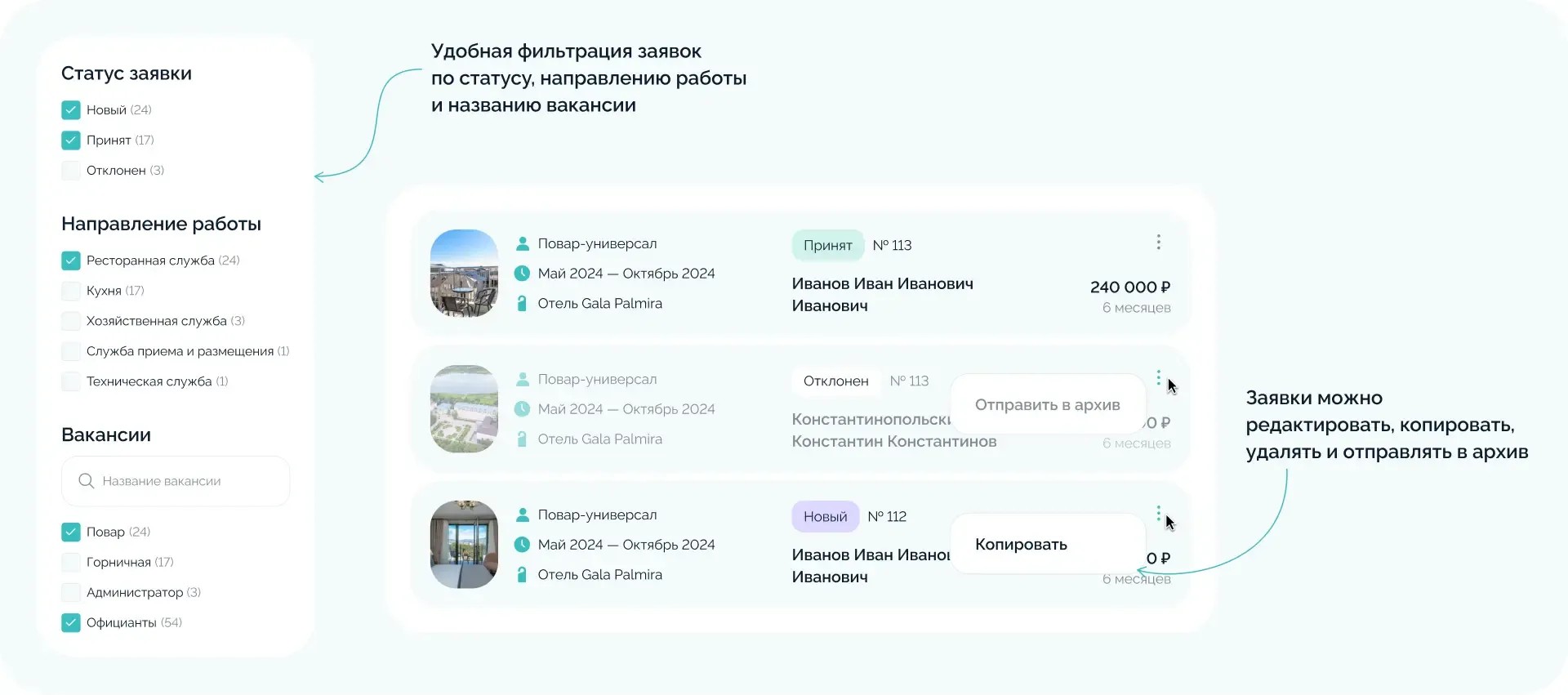Click three-dot menu on Отклонен application card

pos(1158,377)
